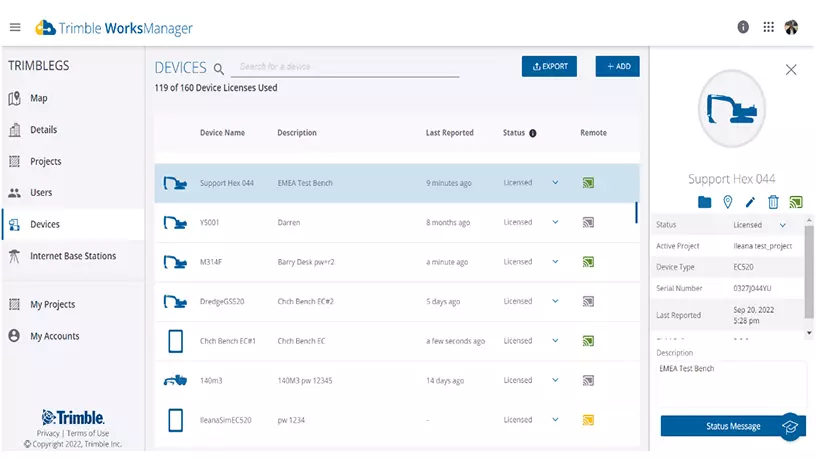
Task: Open the user profile avatar
Action: point(791,27)
